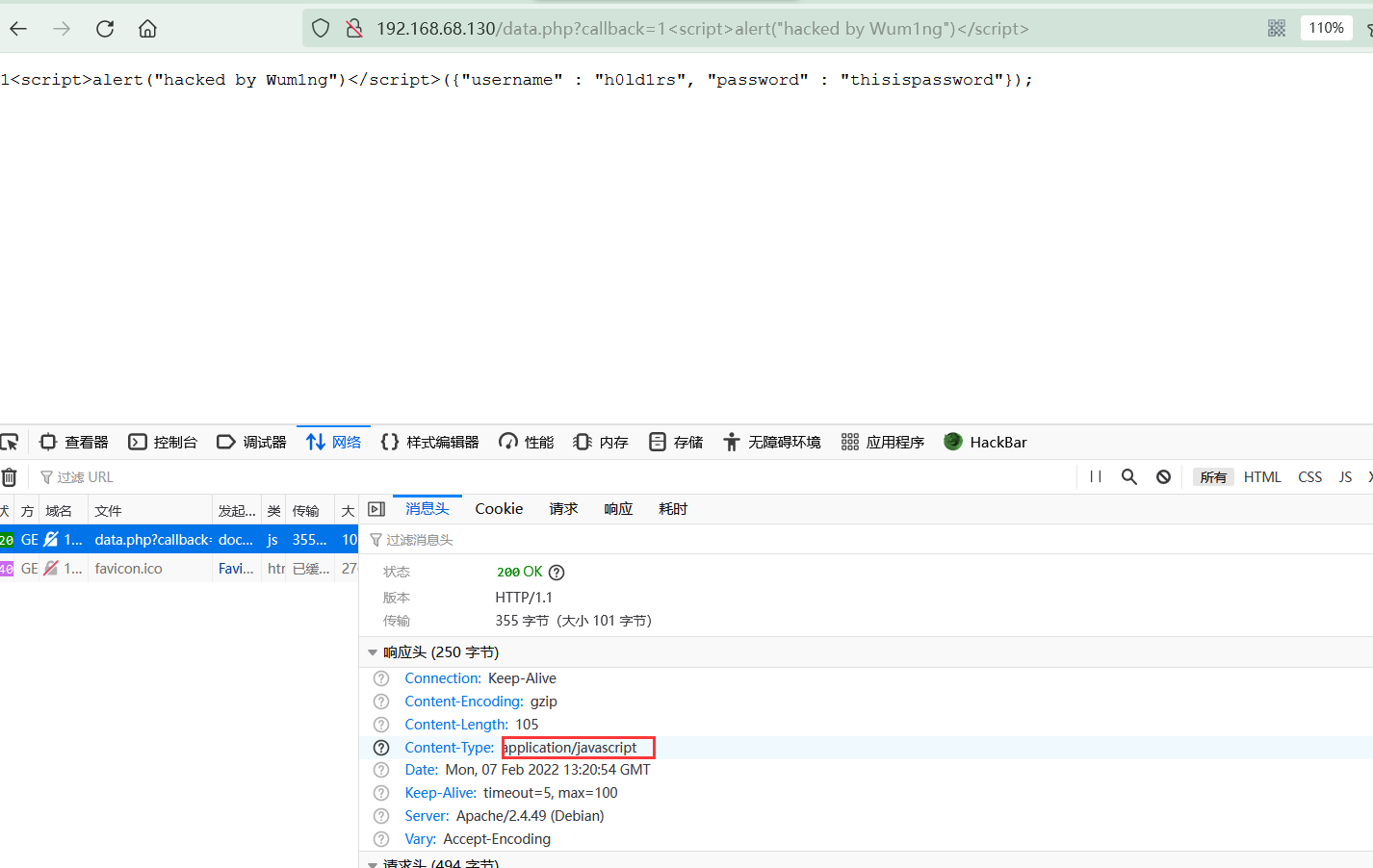Viewport: 1373px width, 868px height.
Task: Open the 控制台 console tab
Action: [163, 443]
